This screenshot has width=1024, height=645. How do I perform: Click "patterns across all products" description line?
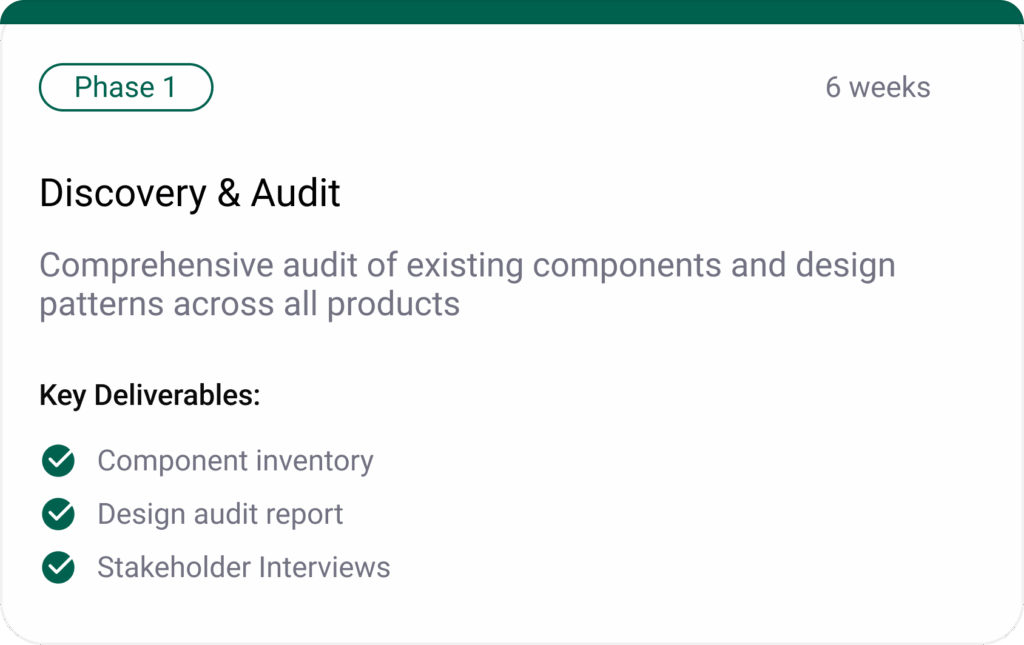pos(249,303)
